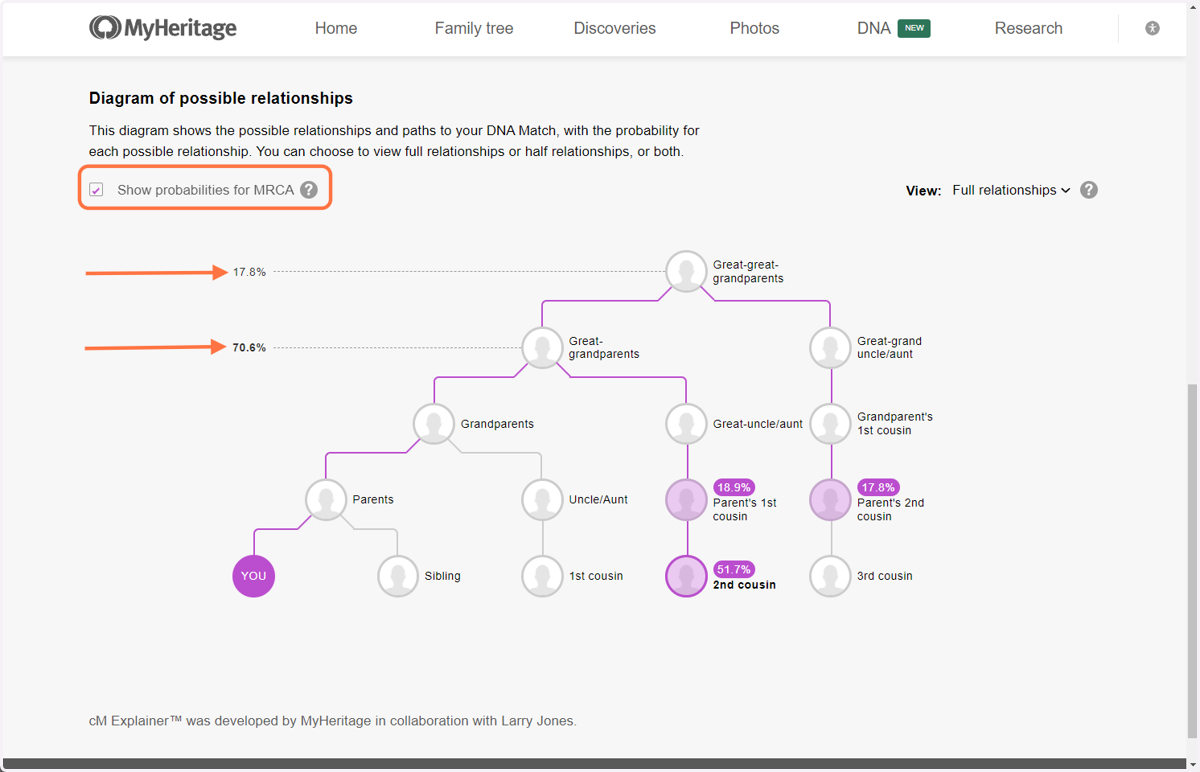The width and height of the screenshot is (1200, 772).
Task: Select the Grandparent's 1st cousin avatar
Action: (x=830, y=424)
